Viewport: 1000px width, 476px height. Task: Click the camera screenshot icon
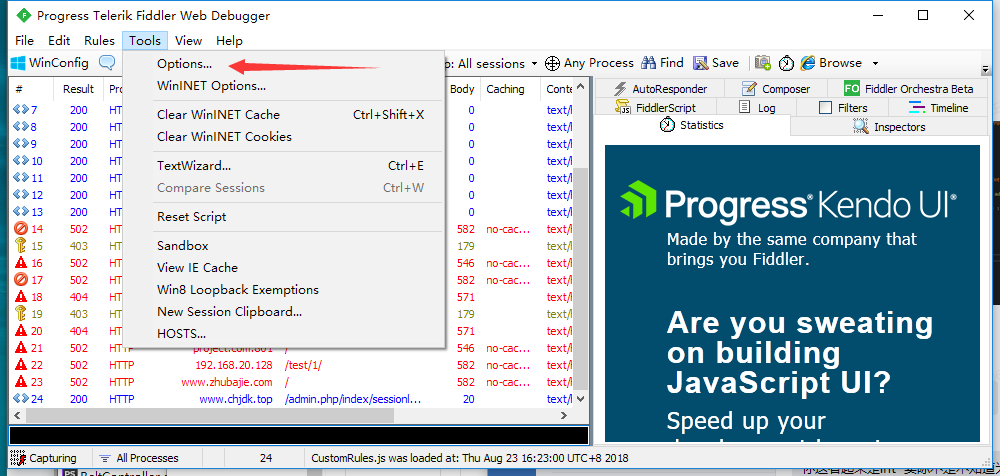tap(763, 63)
